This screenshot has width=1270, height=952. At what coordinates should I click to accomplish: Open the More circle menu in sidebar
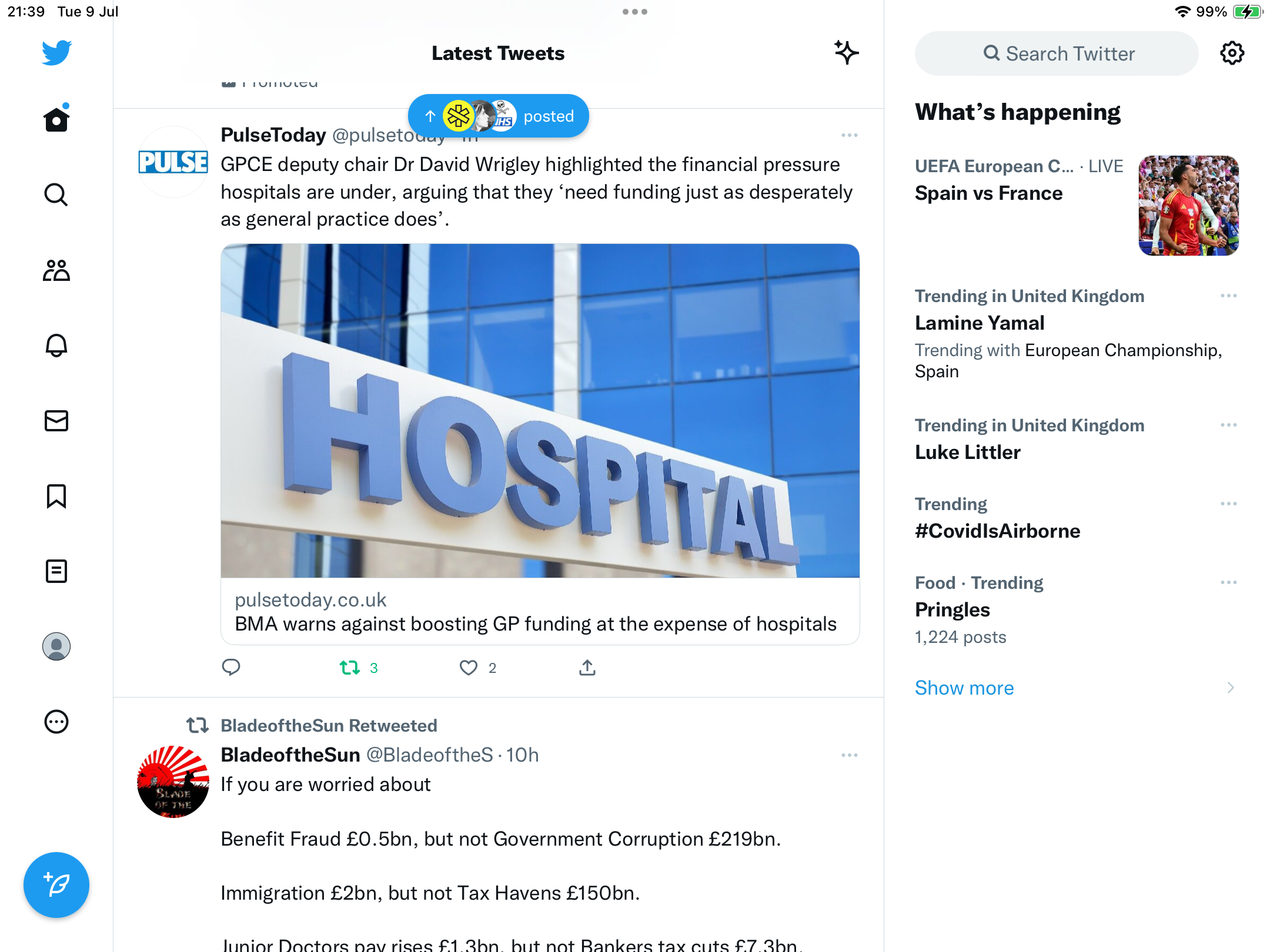tap(56, 722)
